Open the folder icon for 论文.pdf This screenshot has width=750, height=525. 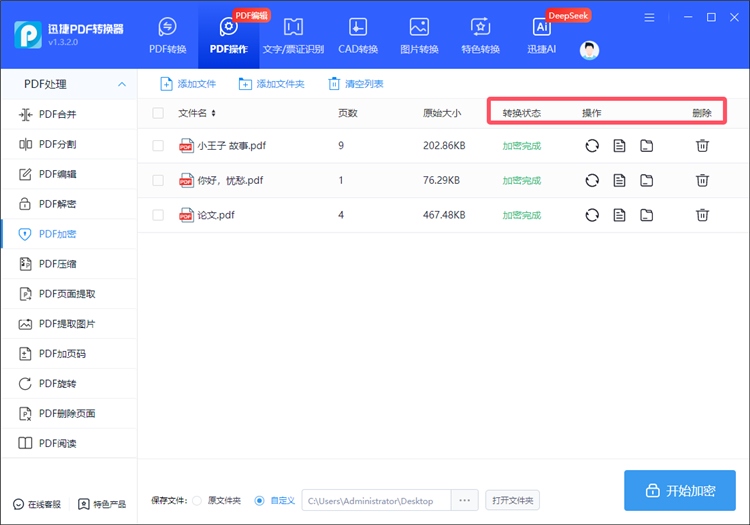pyautogui.click(x=647, y=215)
